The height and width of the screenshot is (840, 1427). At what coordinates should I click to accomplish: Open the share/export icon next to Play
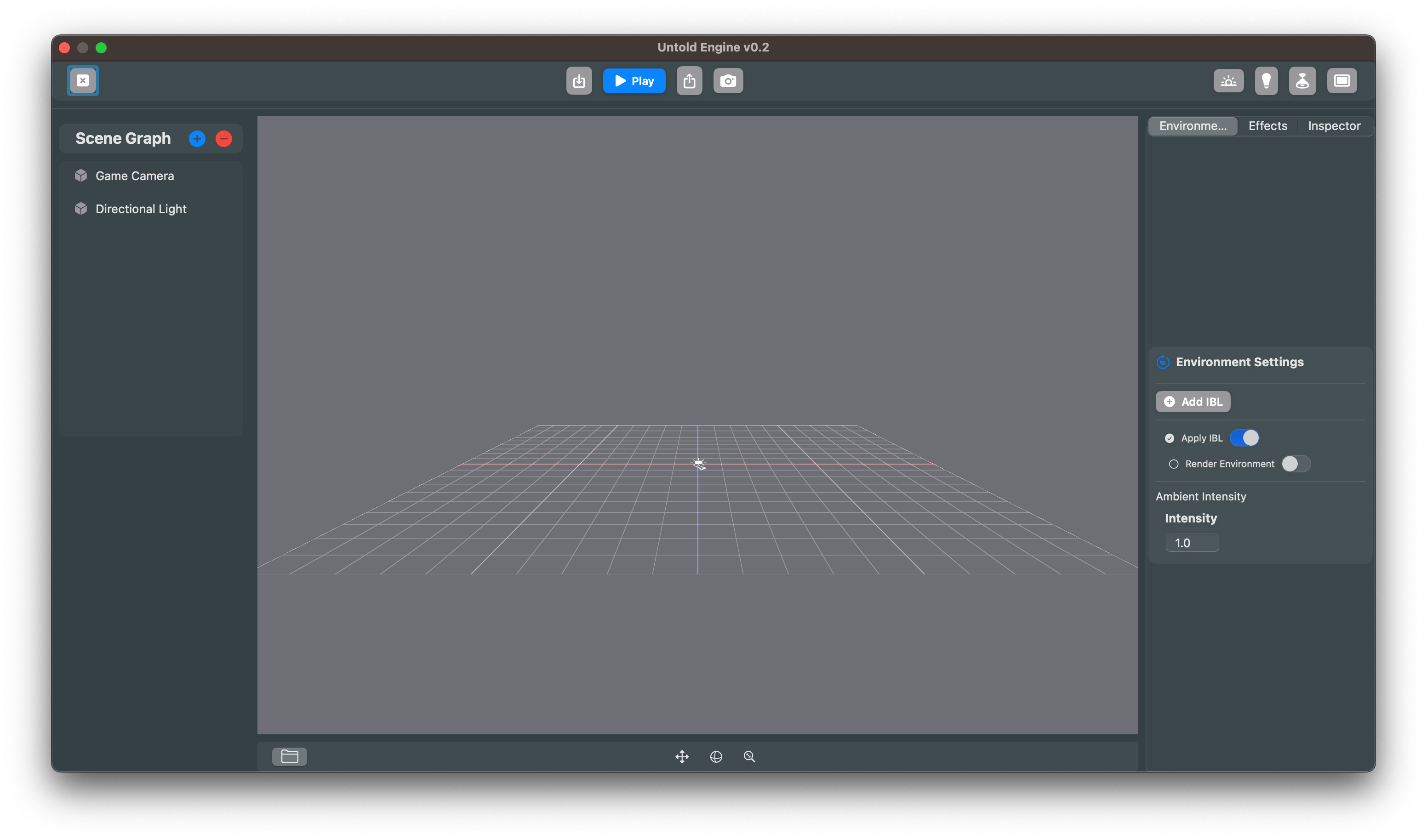point(690,80)
